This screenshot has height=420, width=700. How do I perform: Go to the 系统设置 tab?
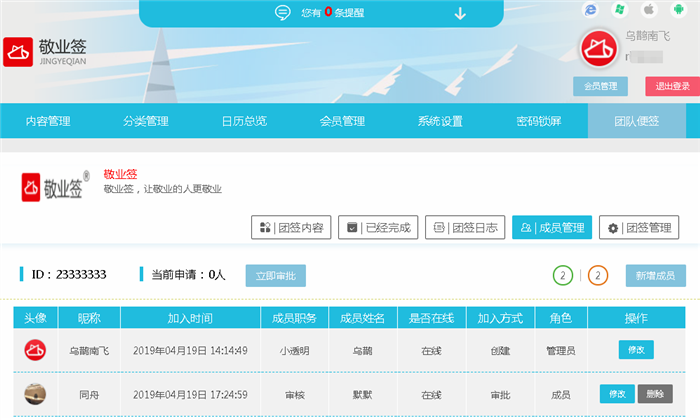pos(440,121)
